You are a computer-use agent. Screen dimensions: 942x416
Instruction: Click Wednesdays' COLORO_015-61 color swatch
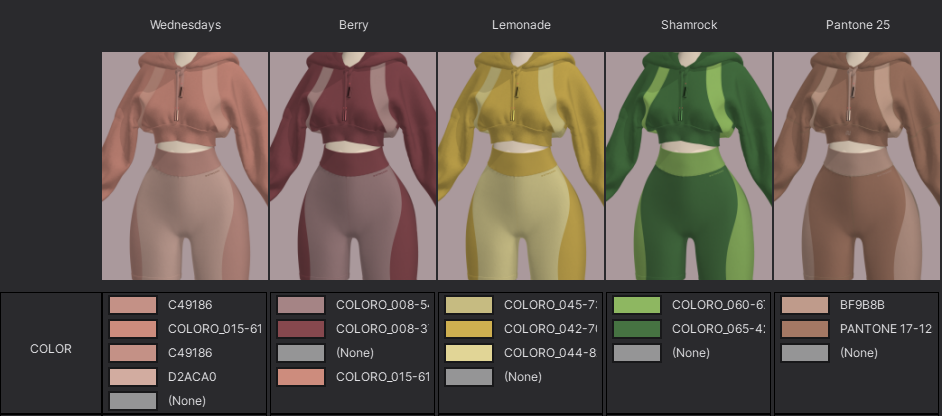(133, 329)
